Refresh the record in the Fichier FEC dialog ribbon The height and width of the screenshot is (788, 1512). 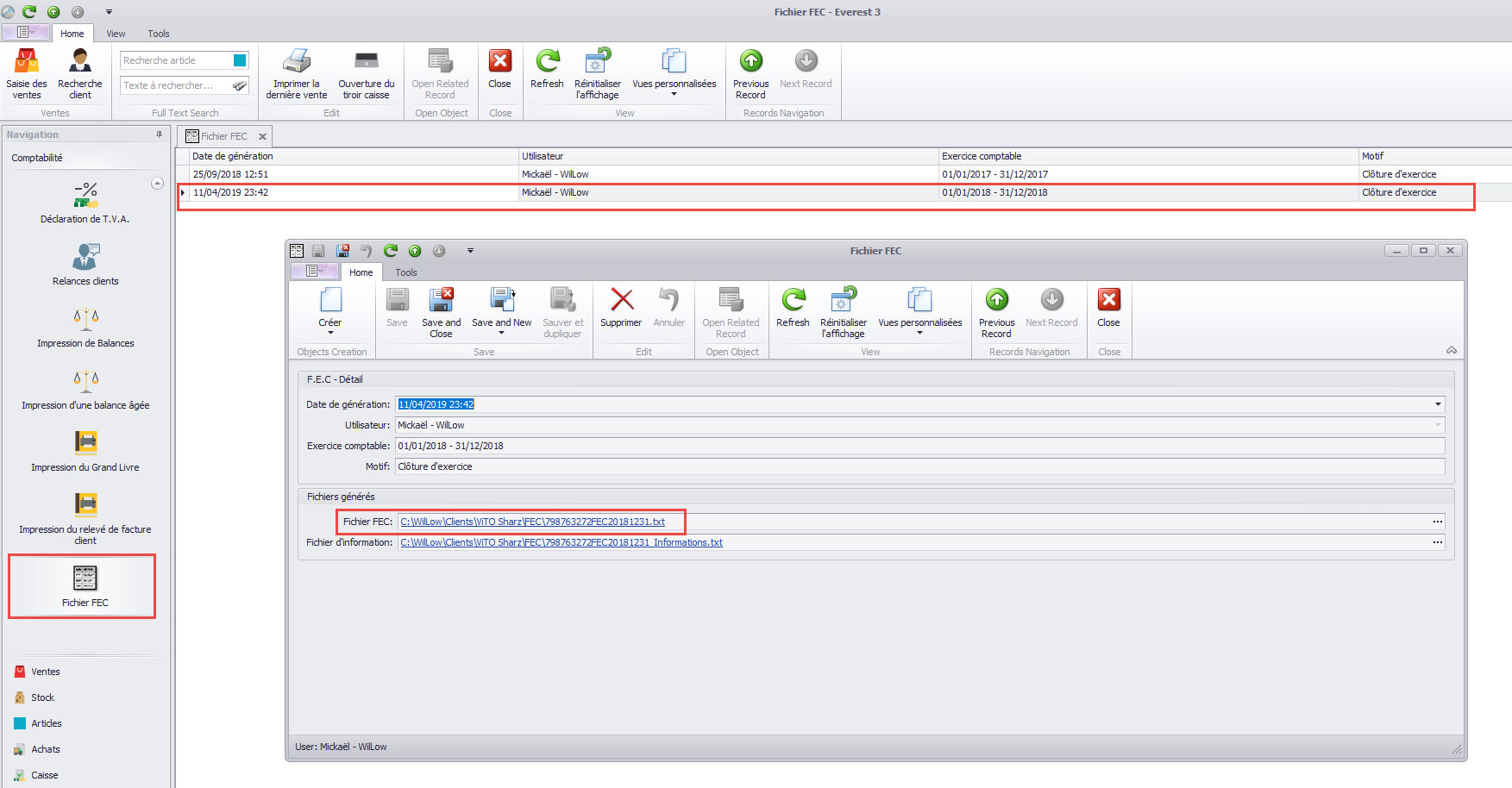click(793, 308)
